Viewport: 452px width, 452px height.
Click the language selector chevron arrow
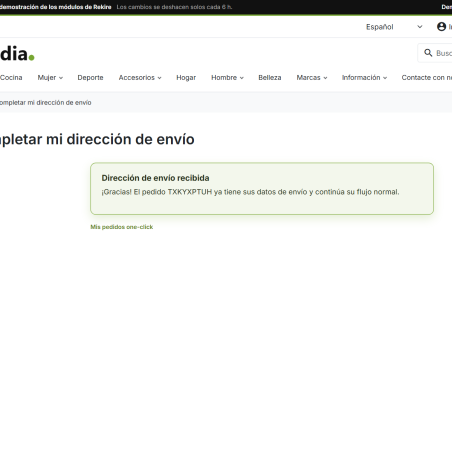(x=420, y=27)
